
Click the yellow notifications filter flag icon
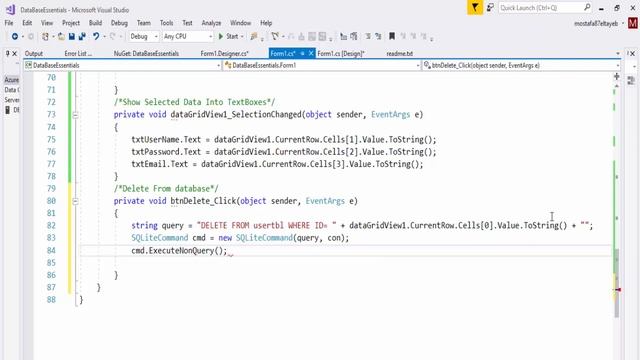point(475,7)
